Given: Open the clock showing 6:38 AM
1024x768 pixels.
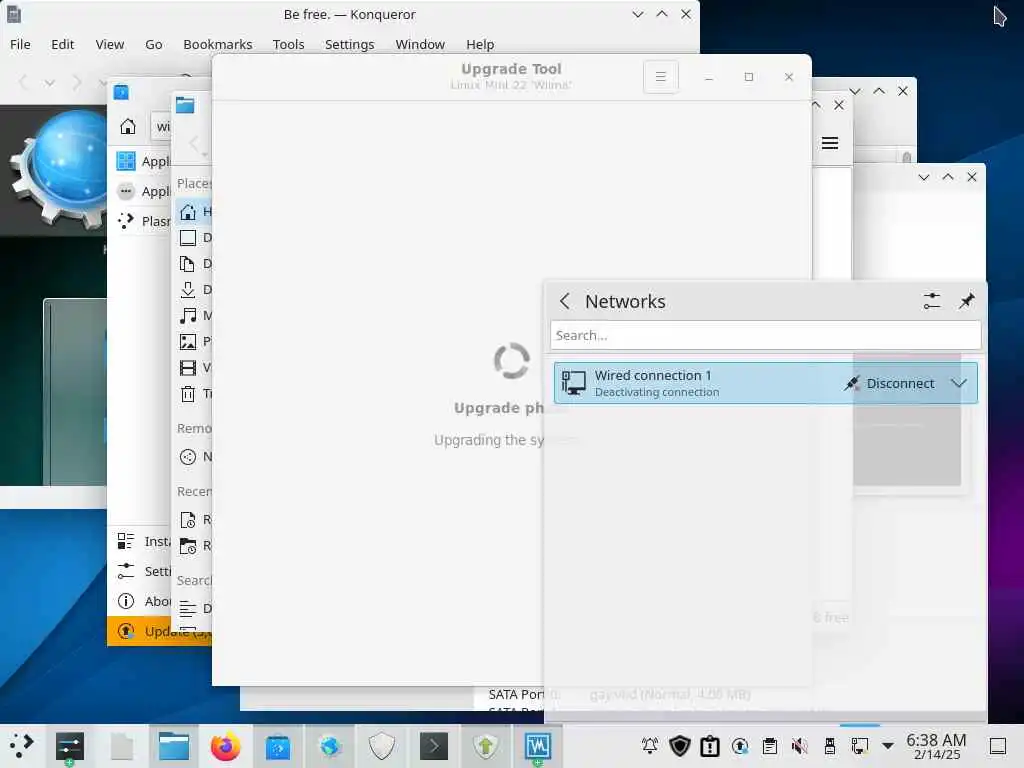Looking at the screenshot, I should coord(936,746).
